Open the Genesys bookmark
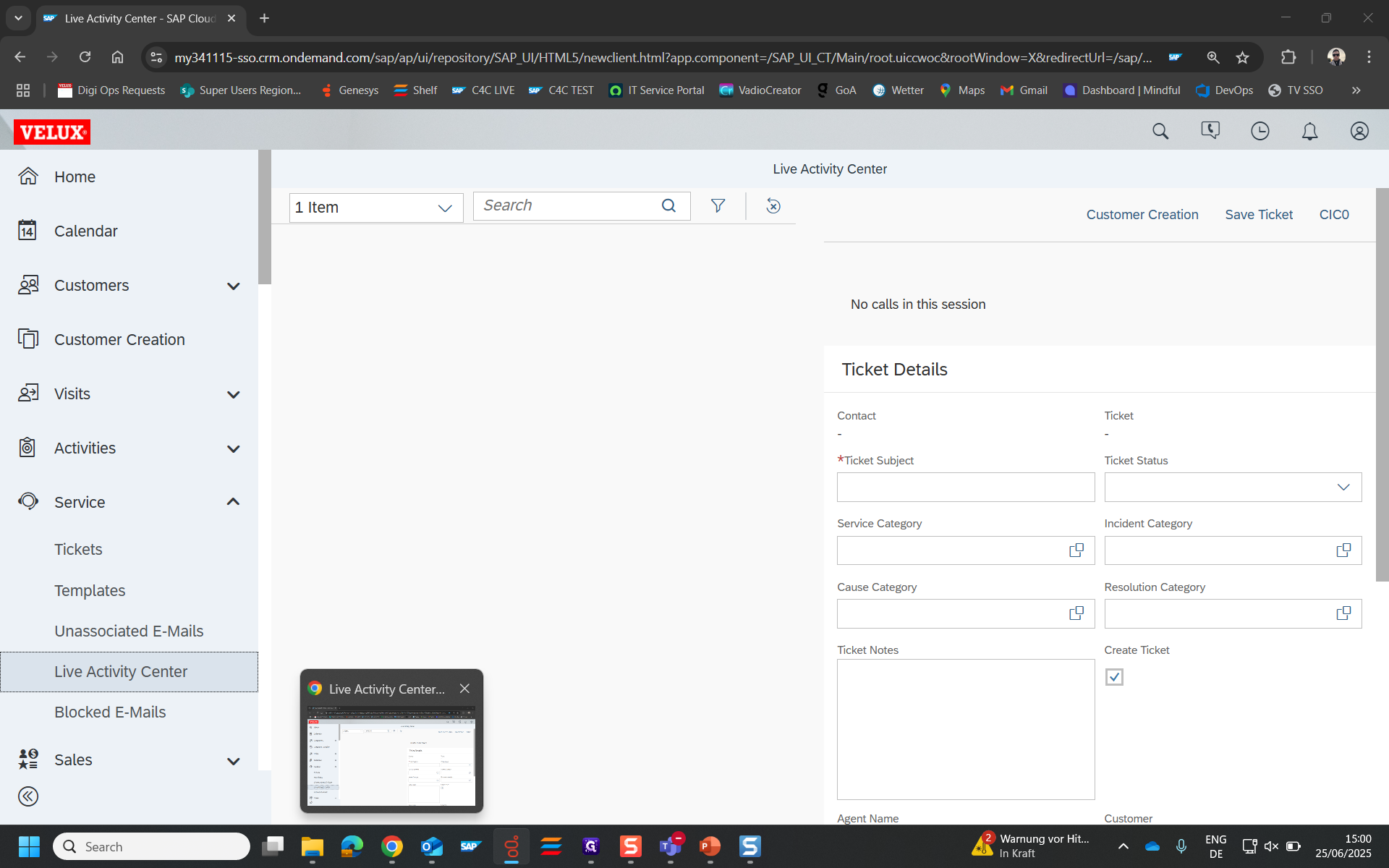This screenshot has height=868, width=1389. click(349, 90)
